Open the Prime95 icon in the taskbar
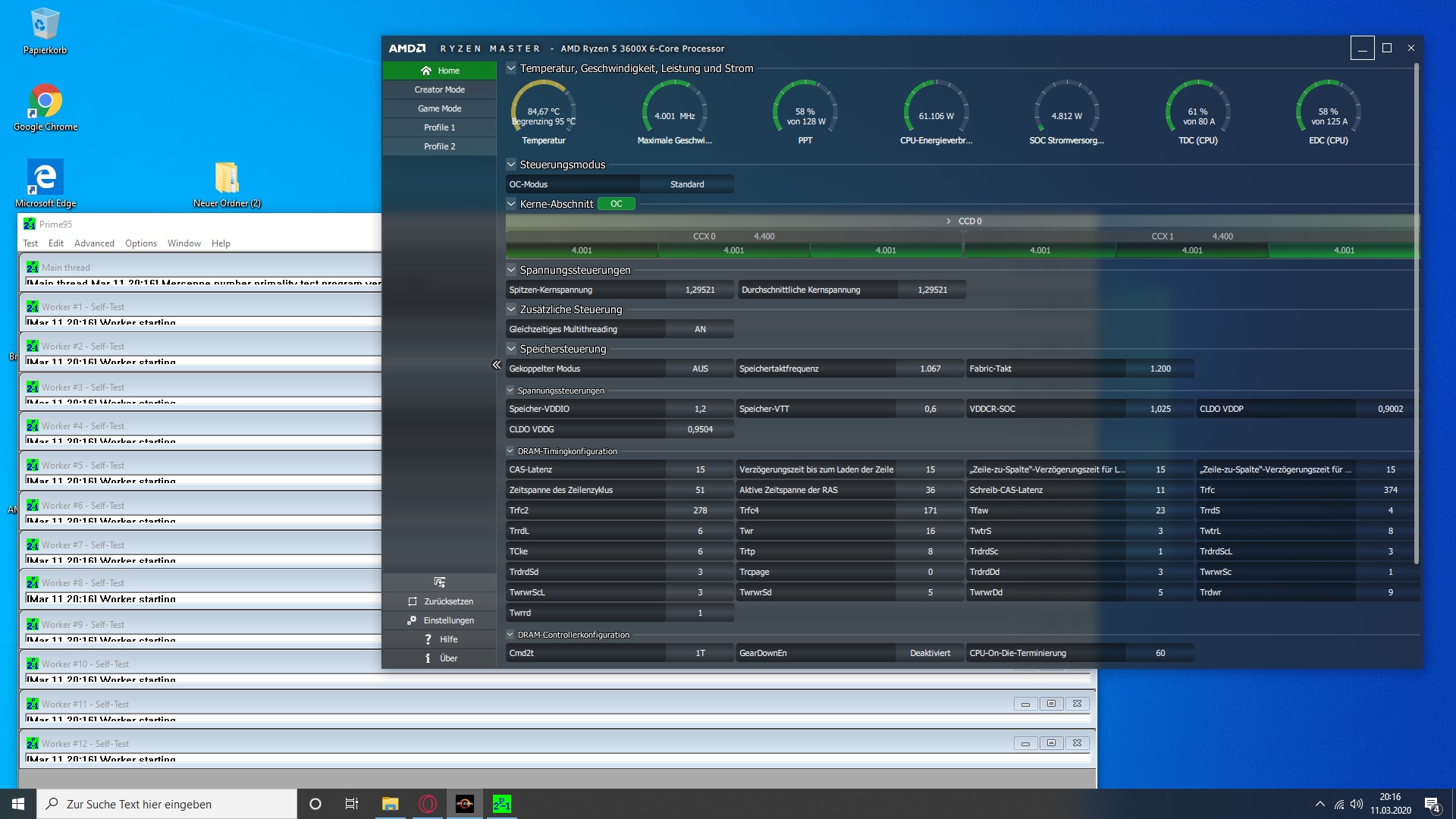Image resolution: width=1456 pixels, height=819 pixels. point(502,804)
